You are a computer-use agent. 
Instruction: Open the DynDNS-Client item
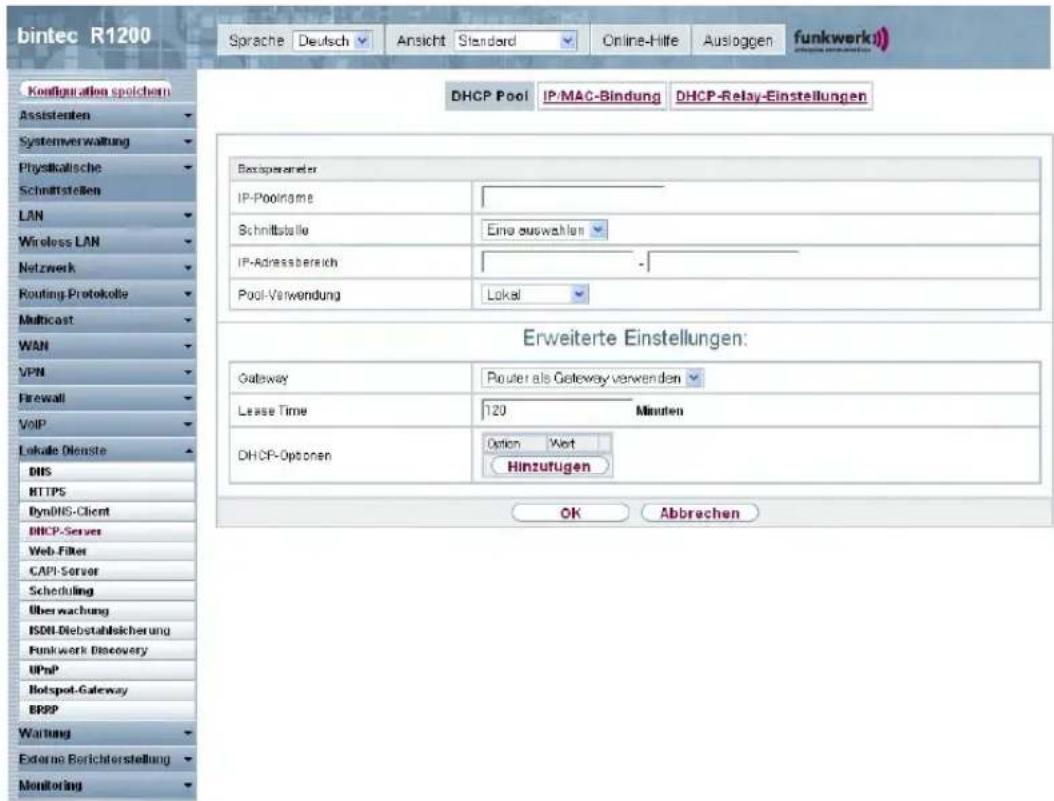(x=108, y=511)
